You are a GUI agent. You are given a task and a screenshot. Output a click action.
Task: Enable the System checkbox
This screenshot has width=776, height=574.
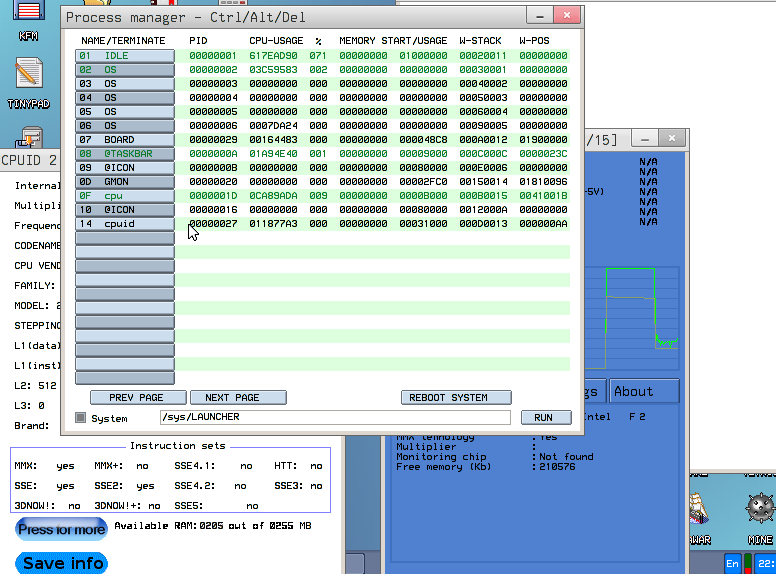tap(81, 418)
